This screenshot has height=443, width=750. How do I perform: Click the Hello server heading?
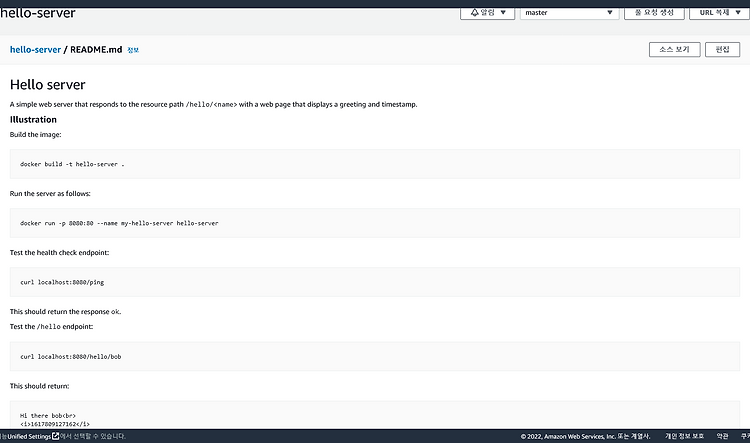pyautogui.click(x=47, y=85)
